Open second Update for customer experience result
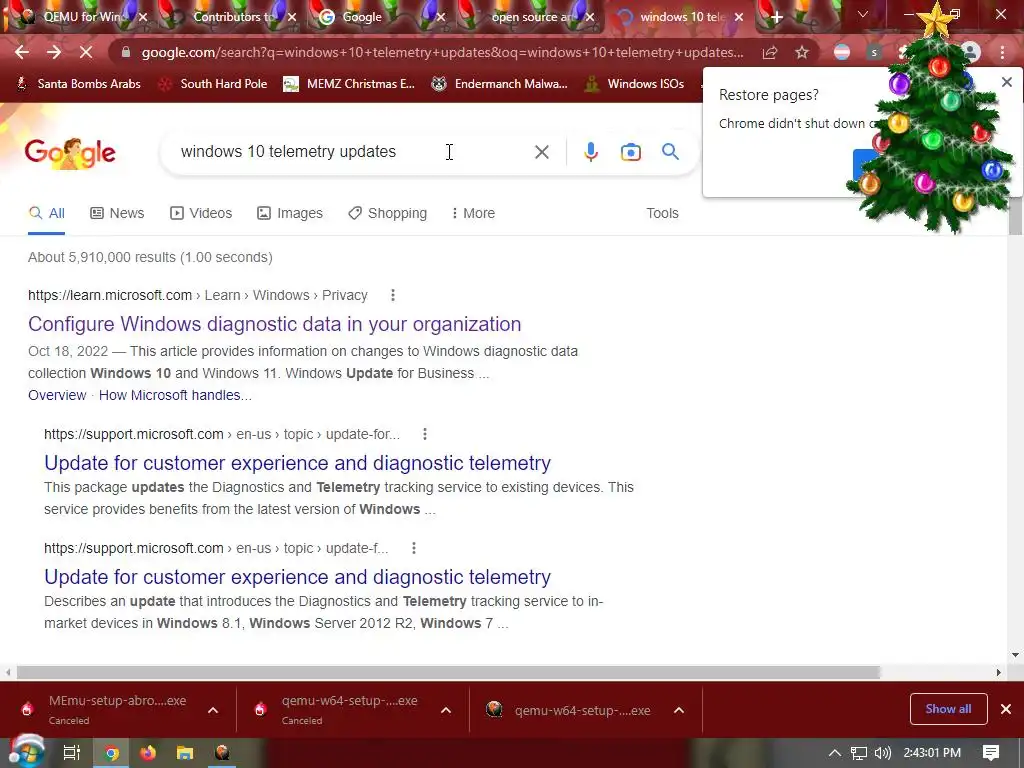The height and width of the screenshot is (768, 1024). 297,577
